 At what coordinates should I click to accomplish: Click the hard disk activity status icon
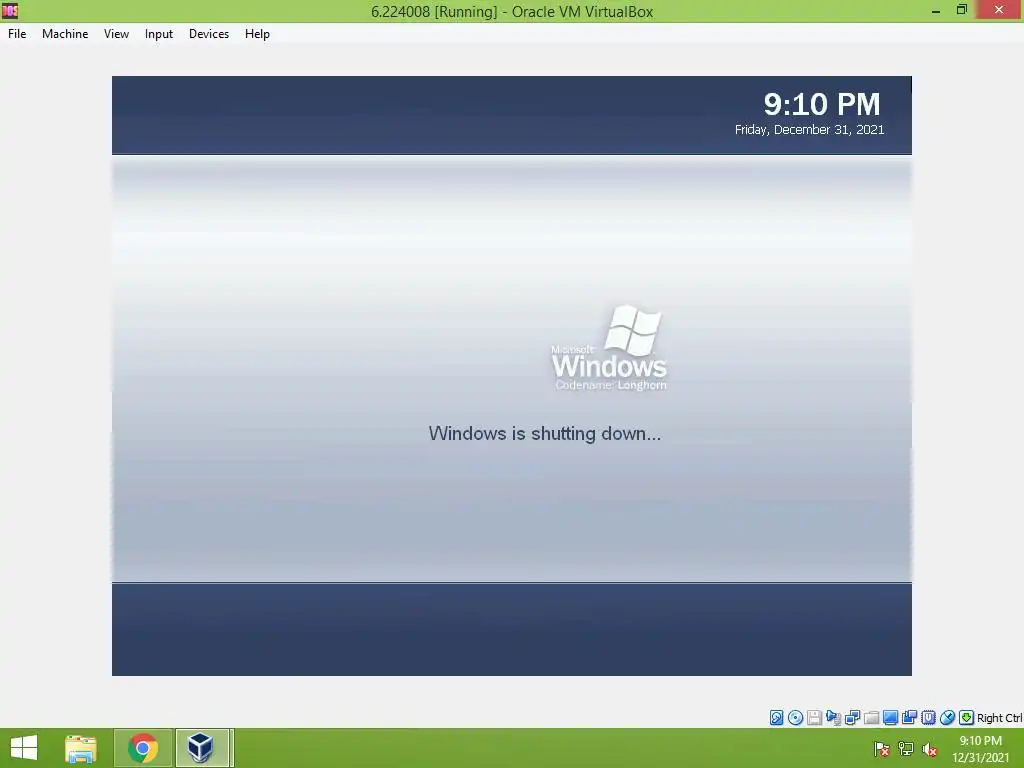(776, 718)
